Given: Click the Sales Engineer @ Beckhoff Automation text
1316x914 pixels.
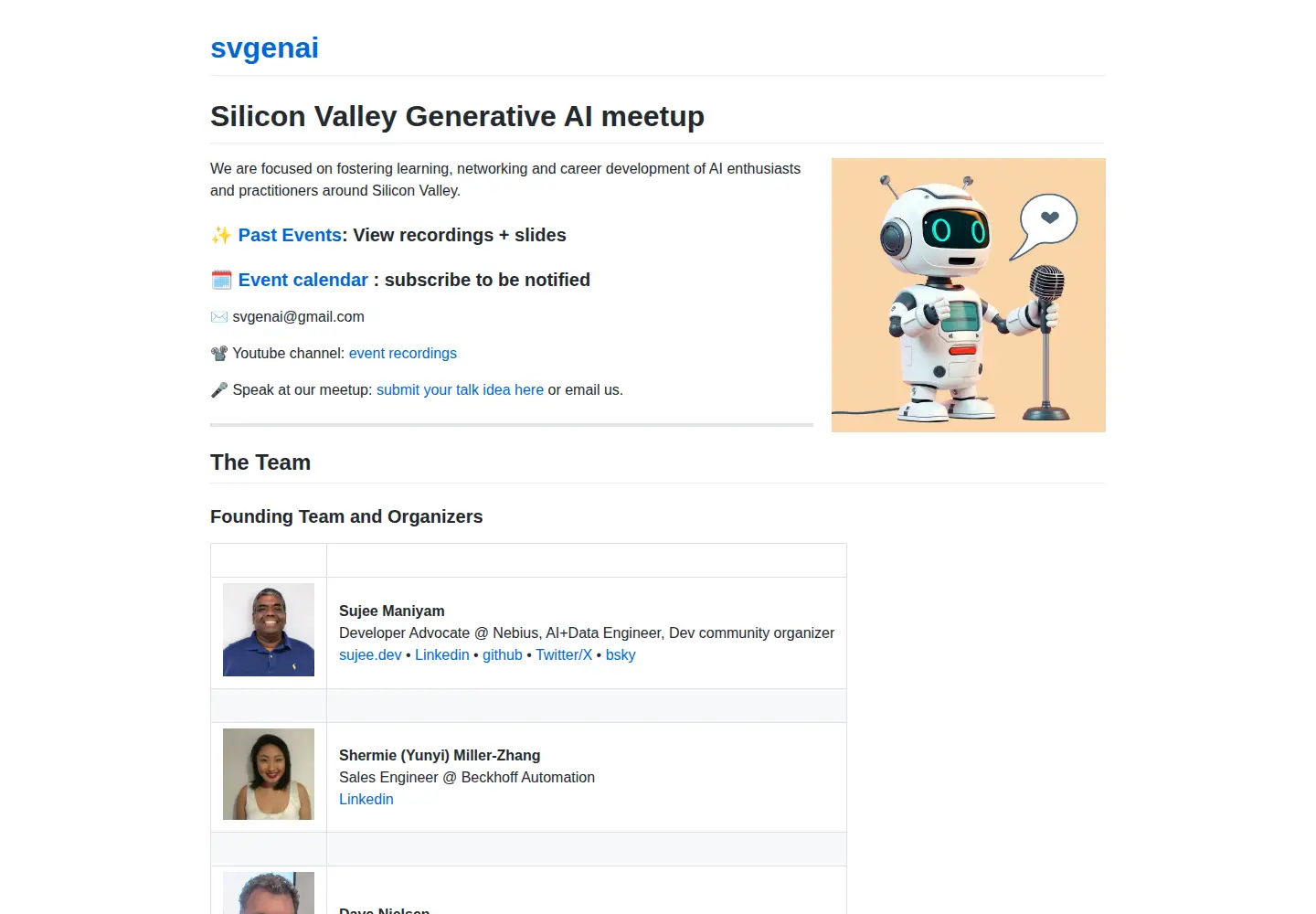Looking at the screenshot, I should [467, 777].
